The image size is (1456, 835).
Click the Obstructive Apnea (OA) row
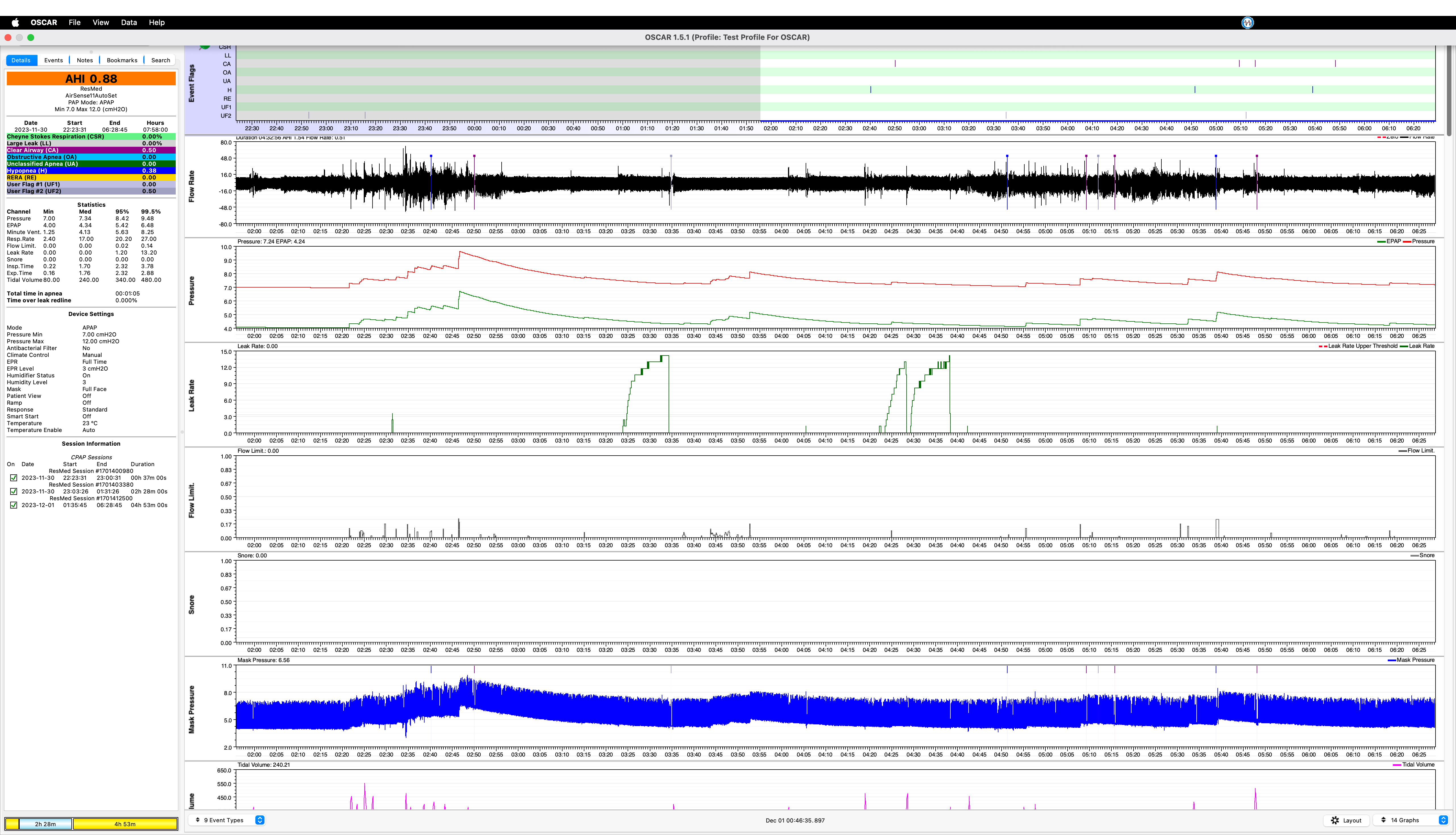91,157
